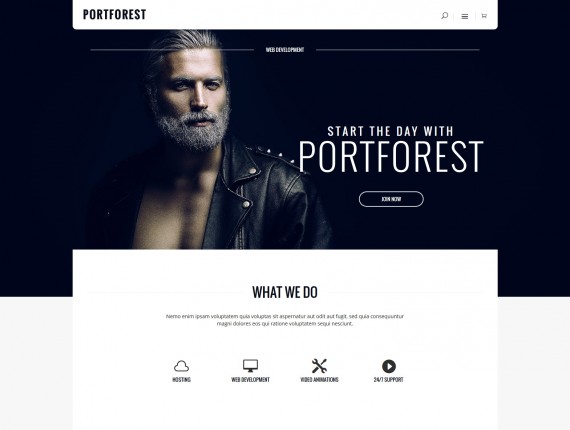Screen dimensions: 570x430
Task: Click the search magnifier icon
Action: (444, 16)
